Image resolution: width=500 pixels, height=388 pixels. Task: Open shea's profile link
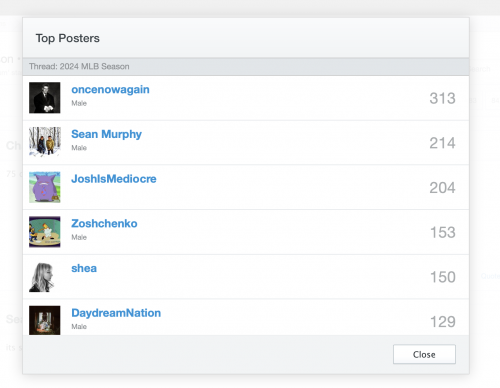click(84, 268)
